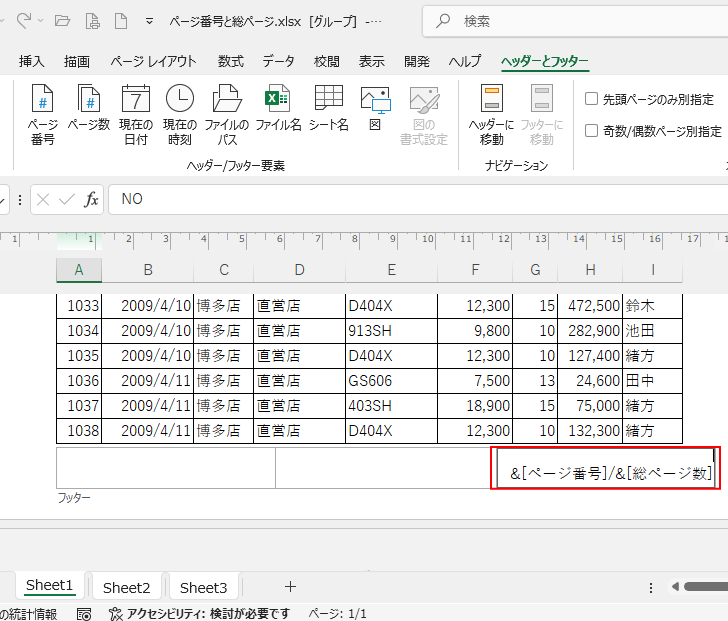The image size is (728, 621).
Task: Cancel formula entry with X icon
Action: click(43, 200)
